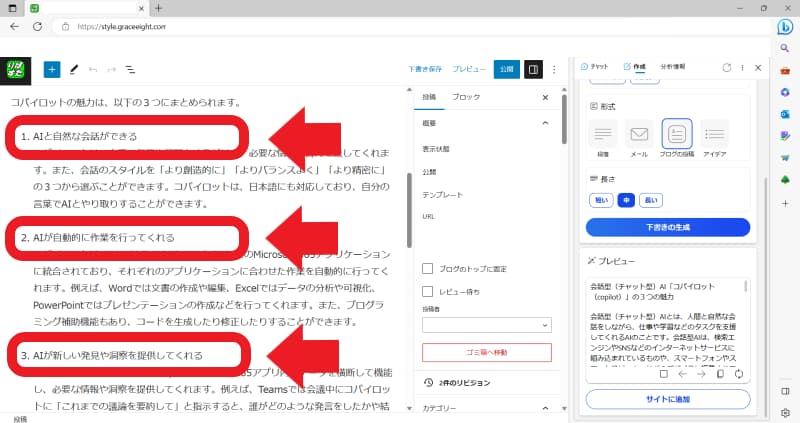The height and width of the screenshot is (423, 800).
Task: Open the Insights tab in Copilot pane
Action: (x=673, y=67)
